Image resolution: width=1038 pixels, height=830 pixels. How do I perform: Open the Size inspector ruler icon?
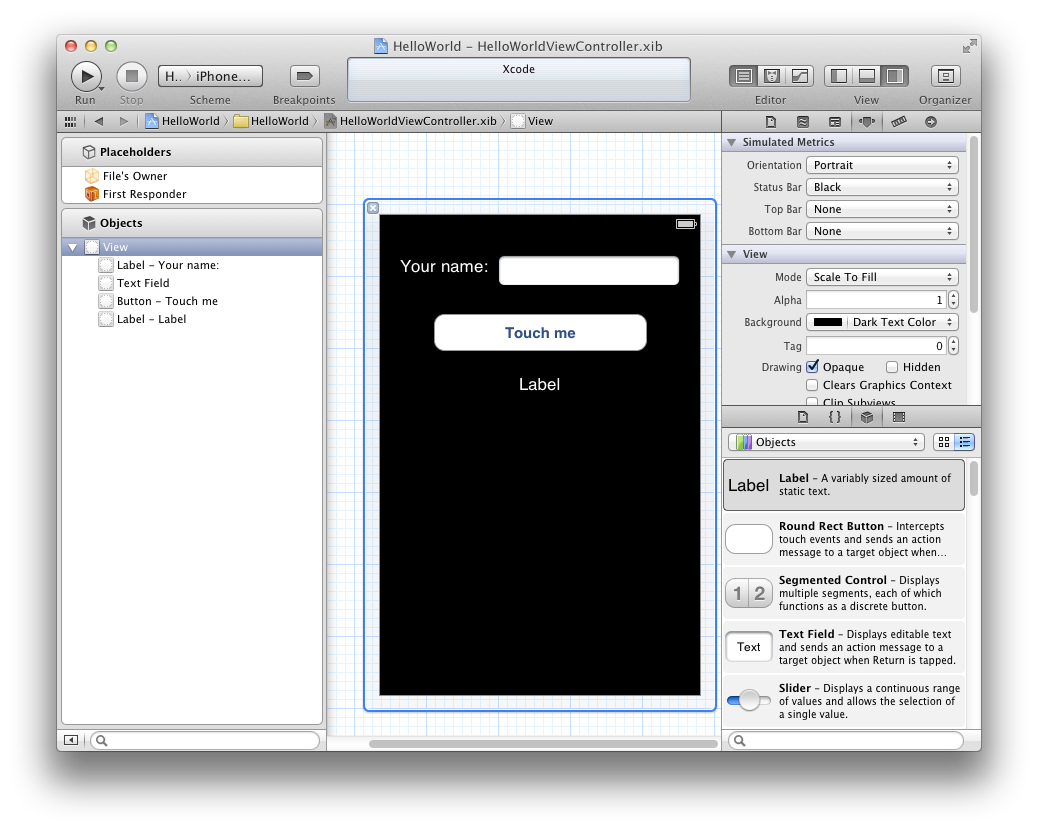pyautogui.click(x=897, y=121)
